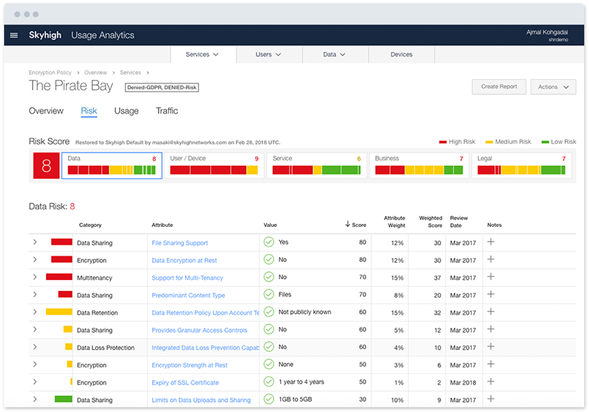Open the Actions dropdown

[x=553, y=87]
